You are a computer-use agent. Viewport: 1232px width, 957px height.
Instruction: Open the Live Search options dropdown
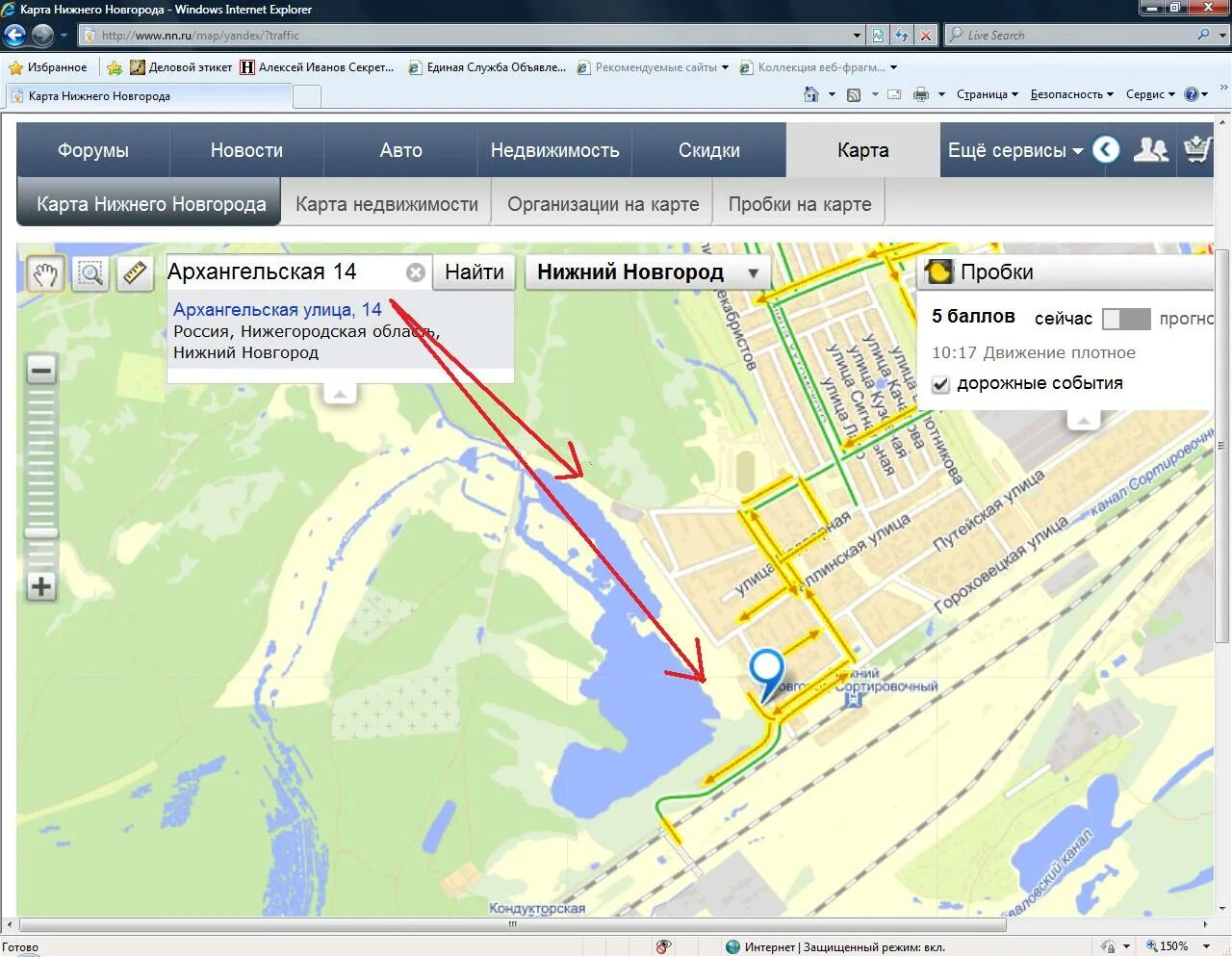[x=1223, y=36]
